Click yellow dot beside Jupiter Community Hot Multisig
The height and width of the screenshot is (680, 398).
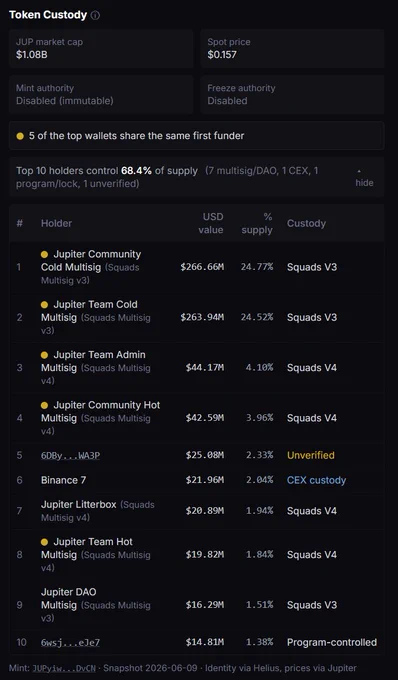pyautogui.click(x=44, y=405)
